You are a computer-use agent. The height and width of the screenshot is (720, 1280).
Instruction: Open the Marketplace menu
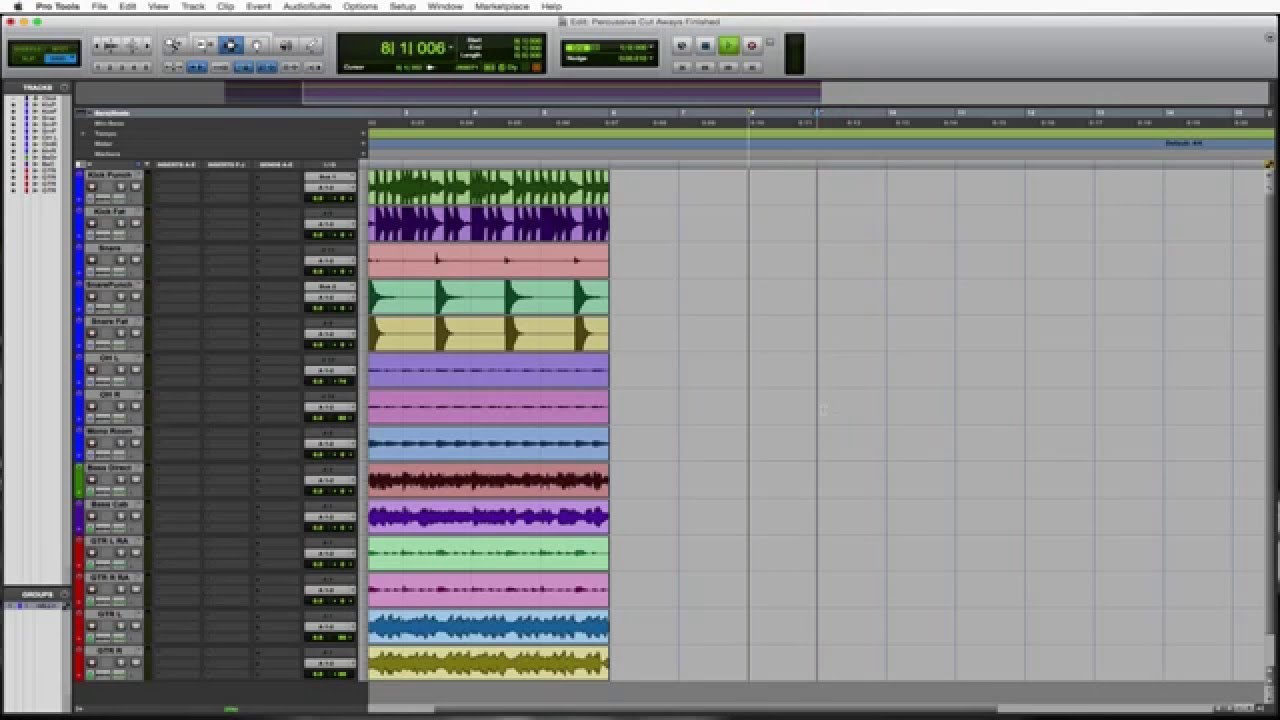coord(502,6)
